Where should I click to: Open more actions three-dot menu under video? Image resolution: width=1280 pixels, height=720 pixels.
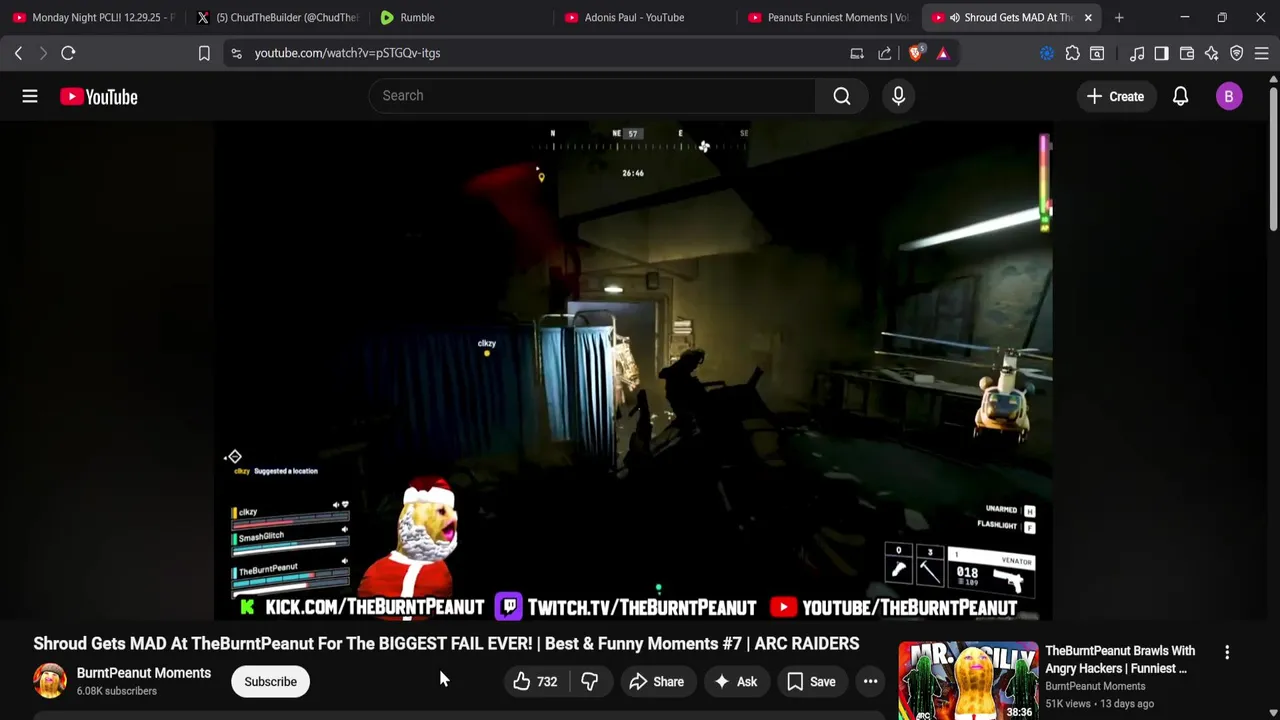click(x=870, y=682)
